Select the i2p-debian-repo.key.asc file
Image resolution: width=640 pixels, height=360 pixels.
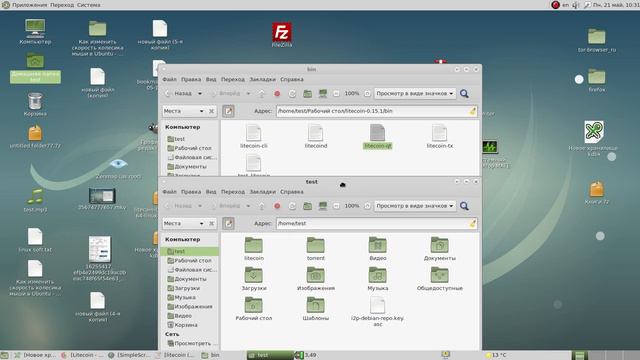point(378,311)
